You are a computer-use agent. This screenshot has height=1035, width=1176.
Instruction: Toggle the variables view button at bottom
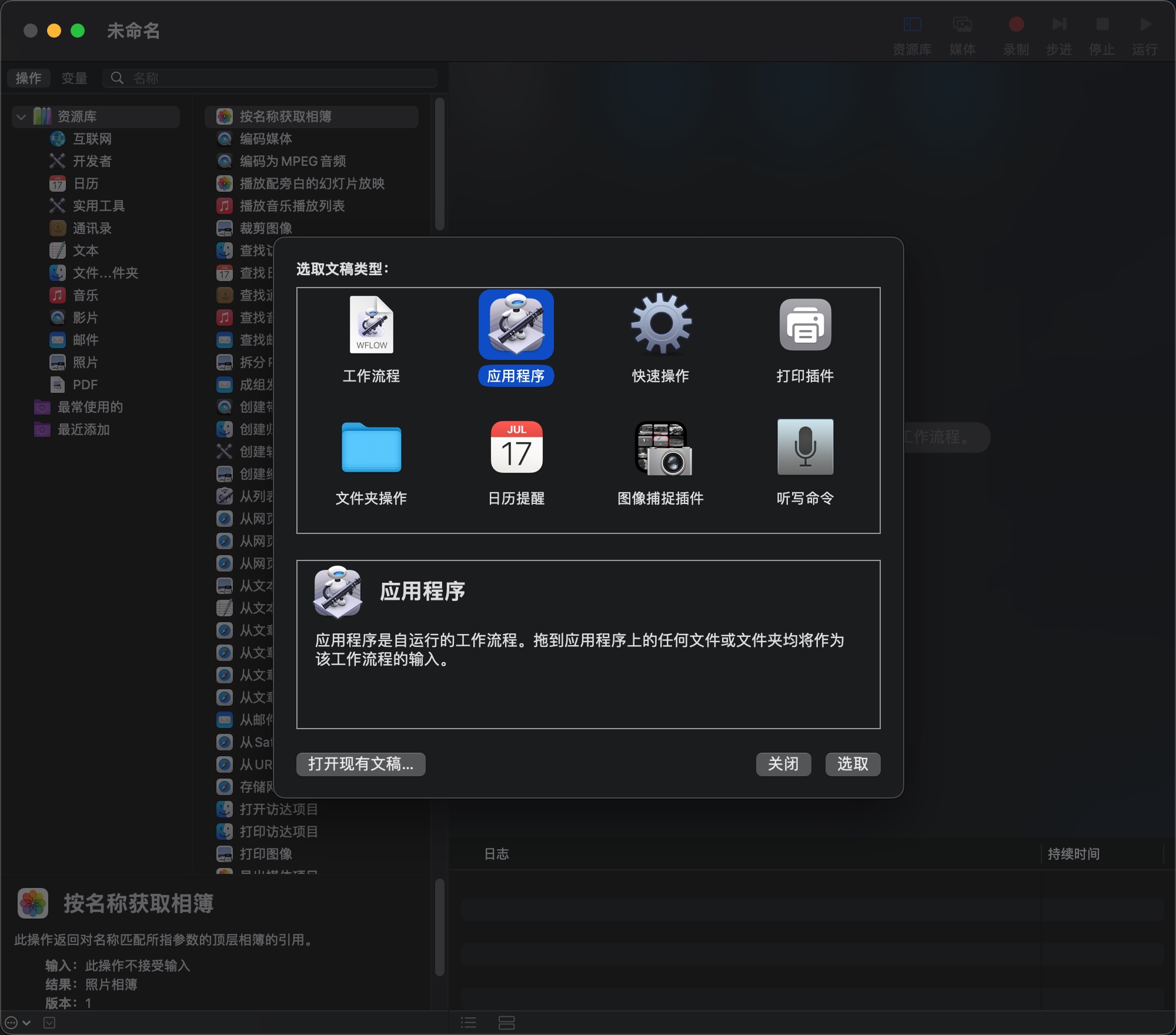pos(506,1023)
